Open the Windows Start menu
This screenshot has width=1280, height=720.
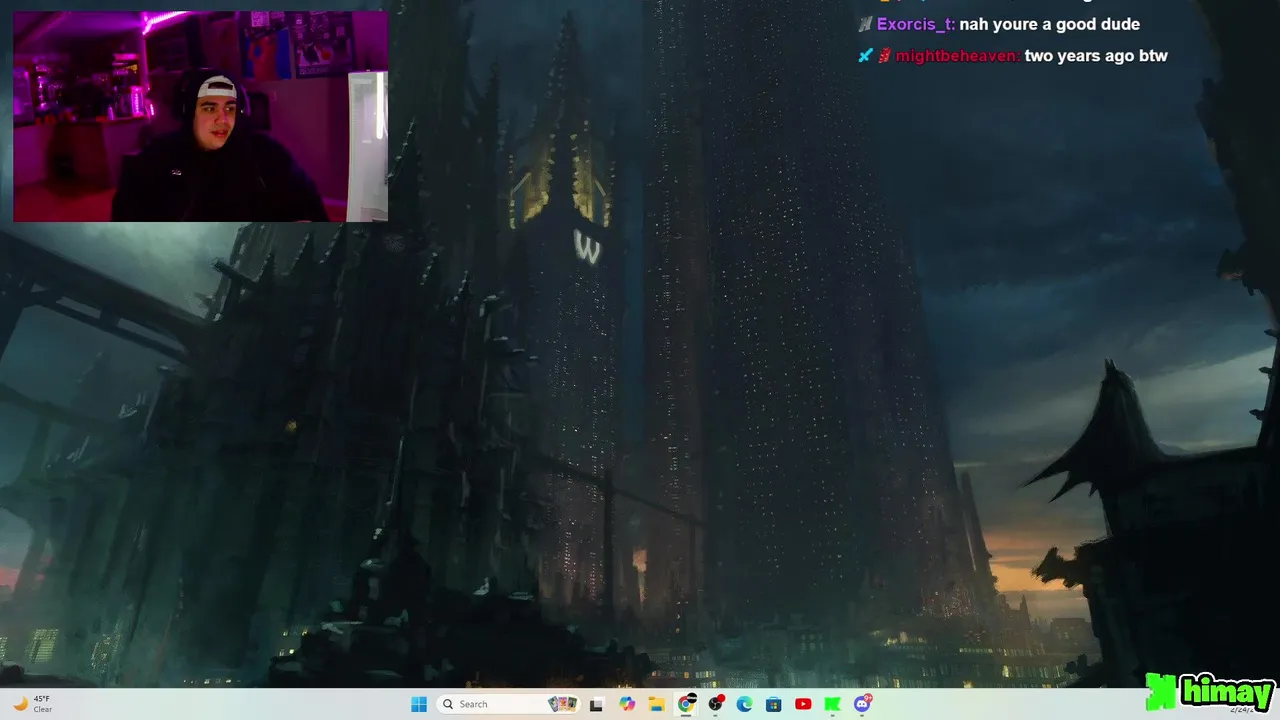pyautogui.click(x=419, y=704)
